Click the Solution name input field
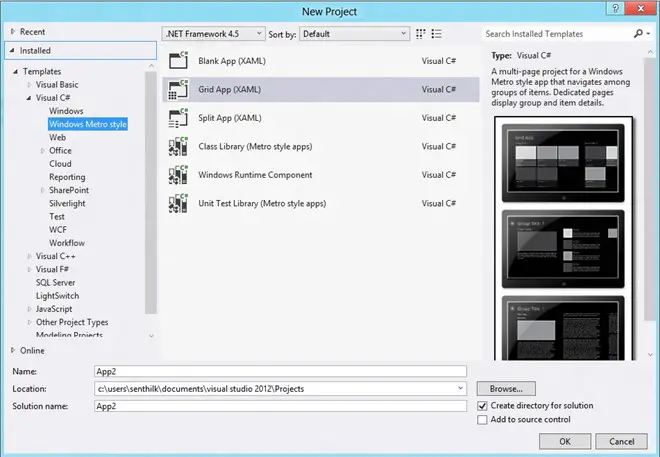The image size is (660, 457). click(x=280, y=406)
